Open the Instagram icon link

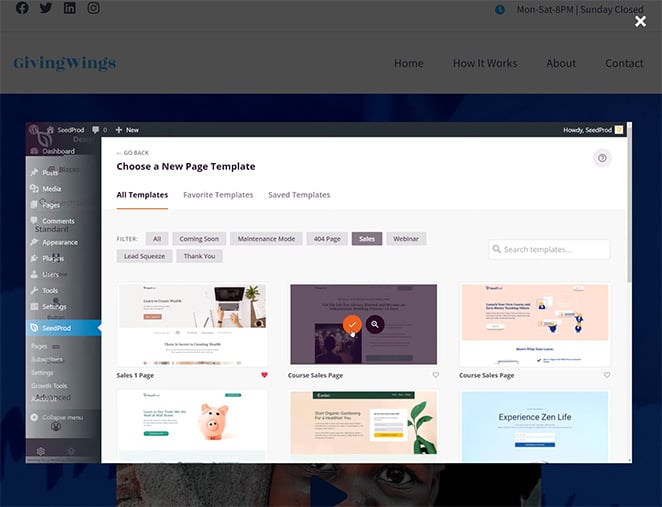point(93,8)
